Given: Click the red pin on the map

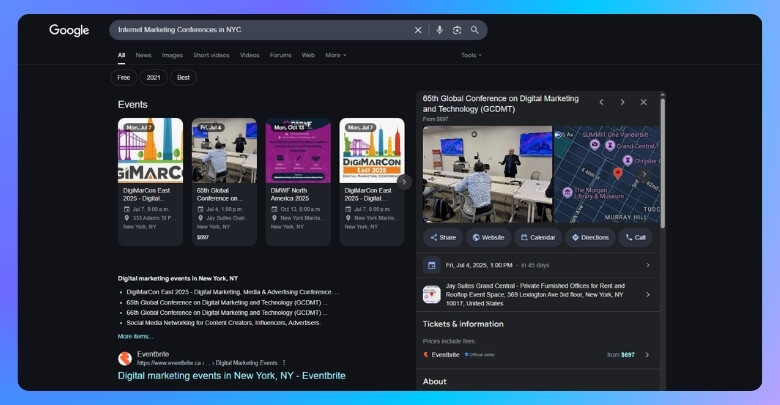Looking at the screenshot, I should click(617, 173).
